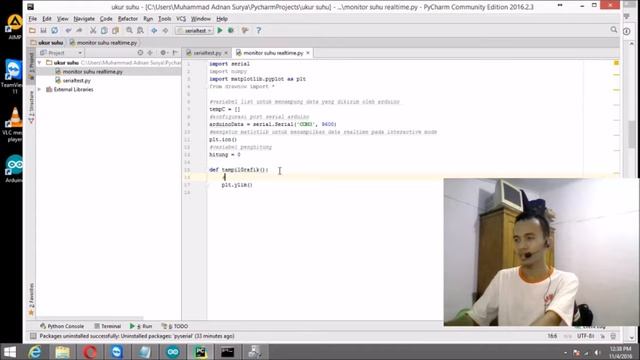Open the Refactor menu
Image resolution: width=640 pixels, height=360 pixels.
(128, 19)
